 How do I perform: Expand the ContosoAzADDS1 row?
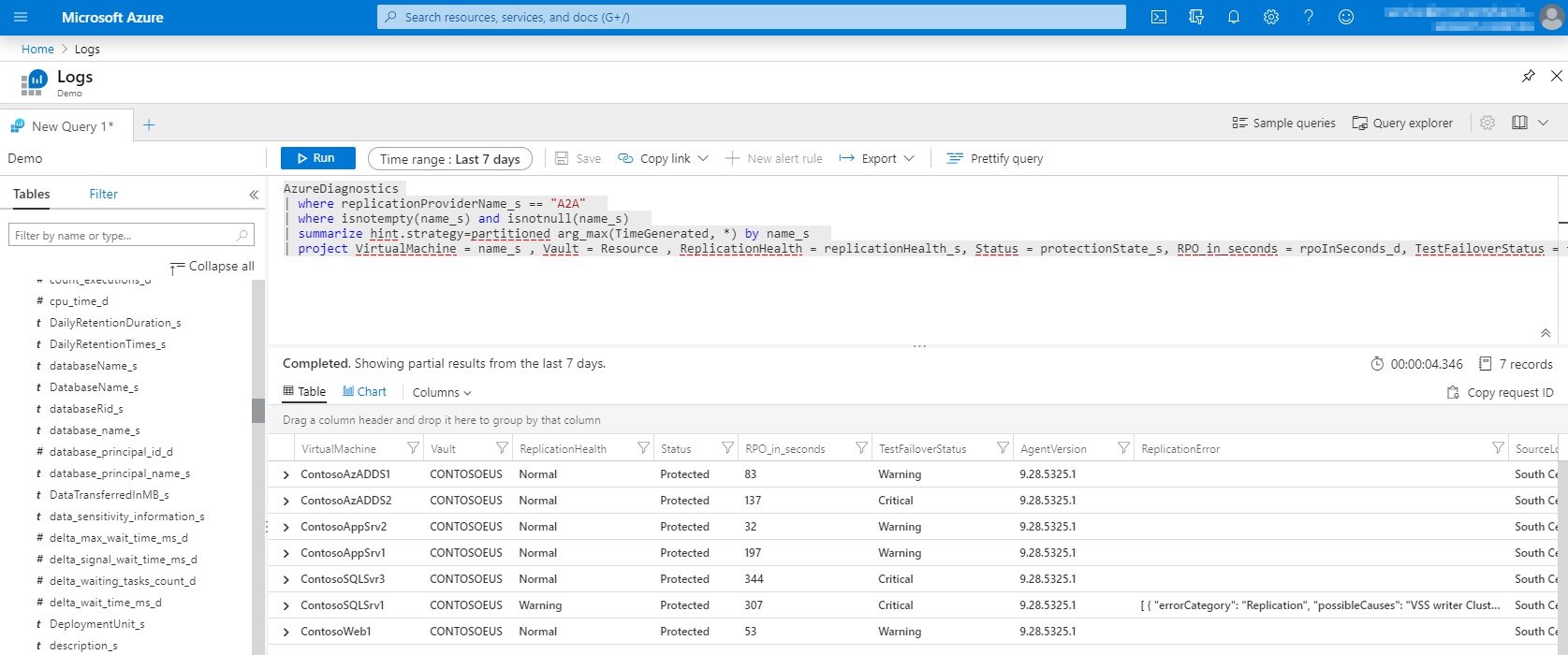point(286,475)
